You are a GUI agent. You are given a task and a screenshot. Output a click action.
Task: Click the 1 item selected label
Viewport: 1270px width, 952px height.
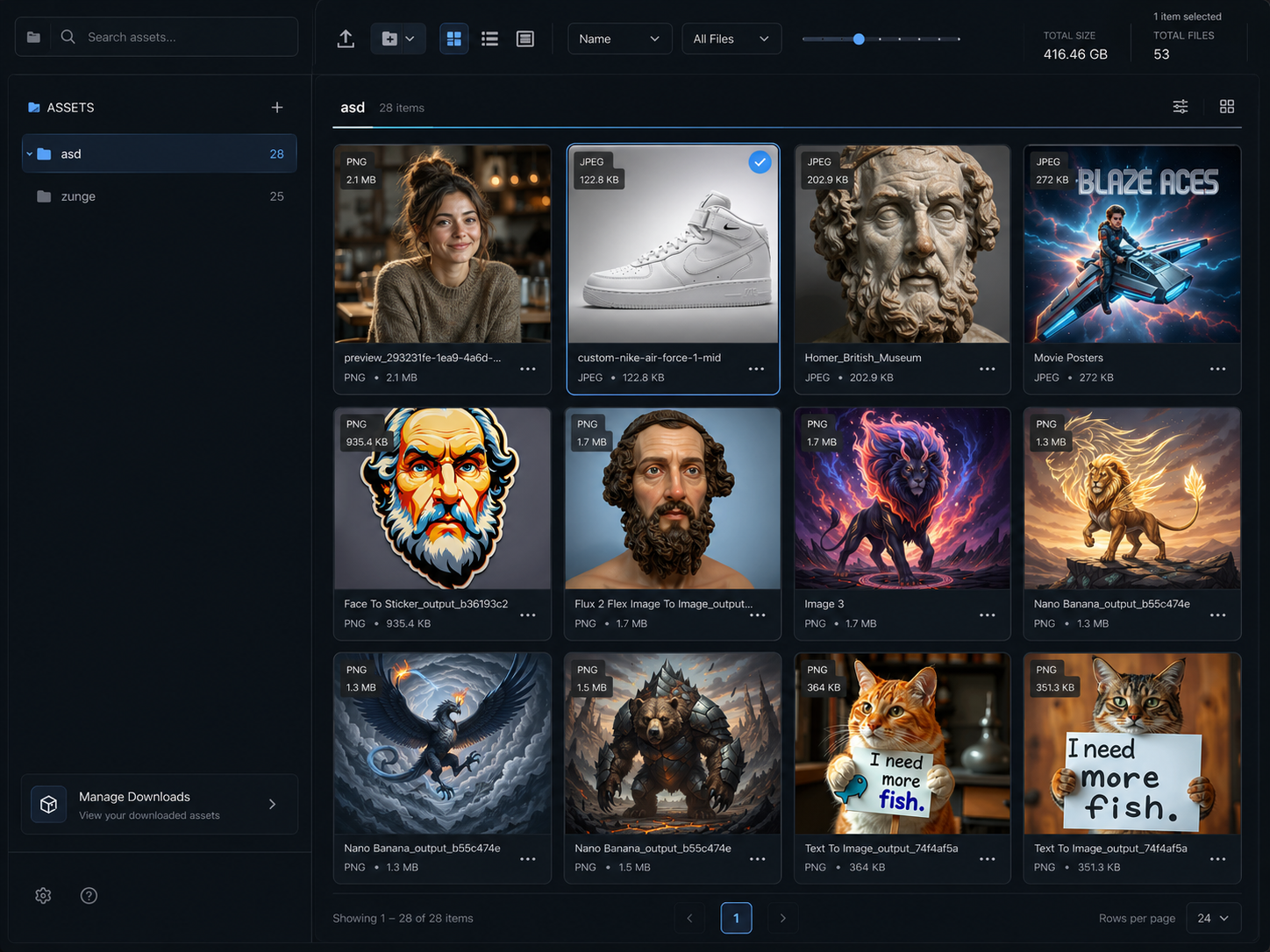pos(1188,17)
